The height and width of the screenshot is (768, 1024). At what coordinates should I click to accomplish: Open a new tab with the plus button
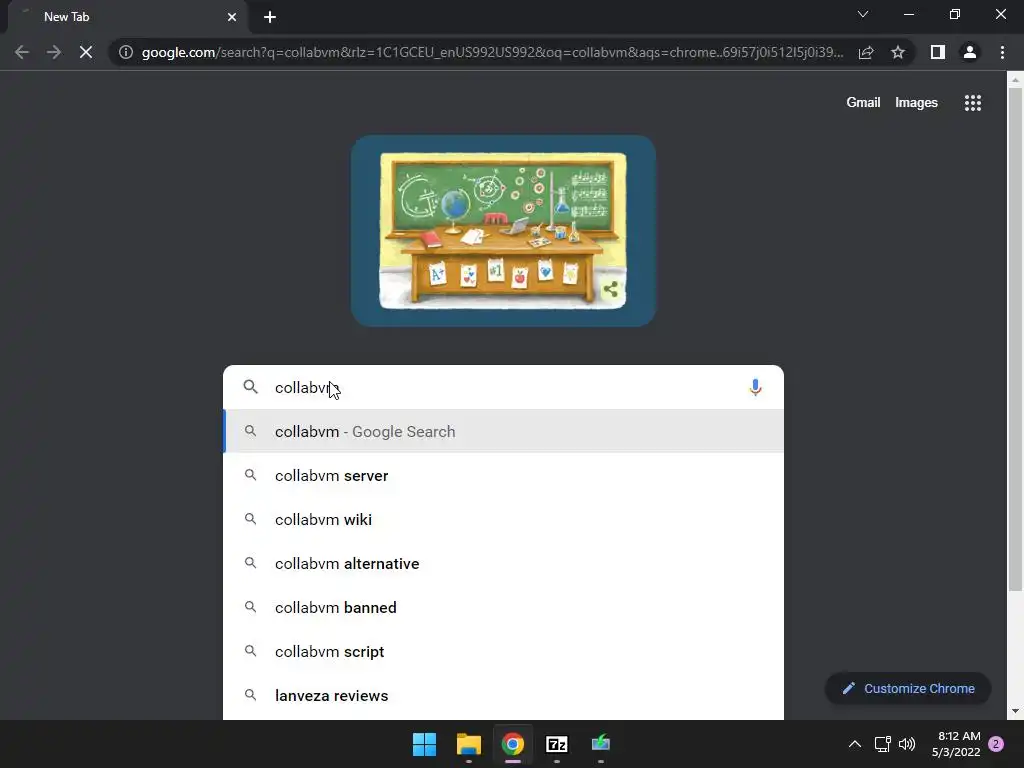point(270,17)
